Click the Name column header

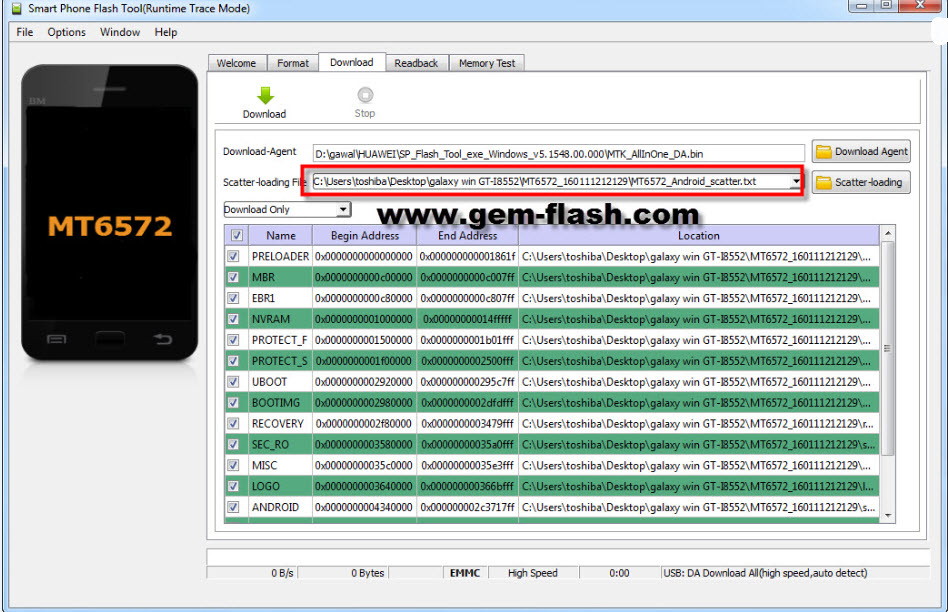pos(281,235)
